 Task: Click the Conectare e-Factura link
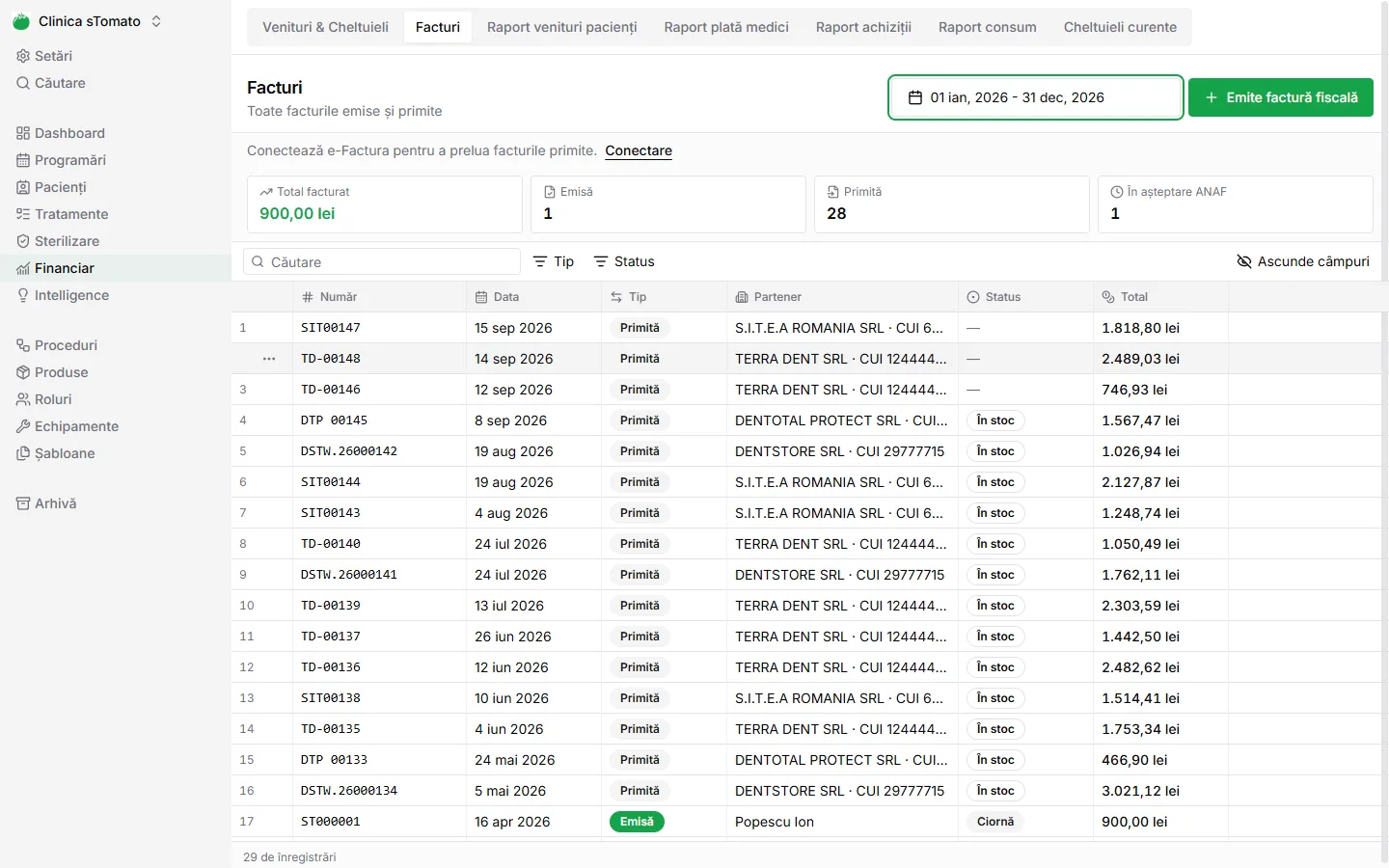639,150
